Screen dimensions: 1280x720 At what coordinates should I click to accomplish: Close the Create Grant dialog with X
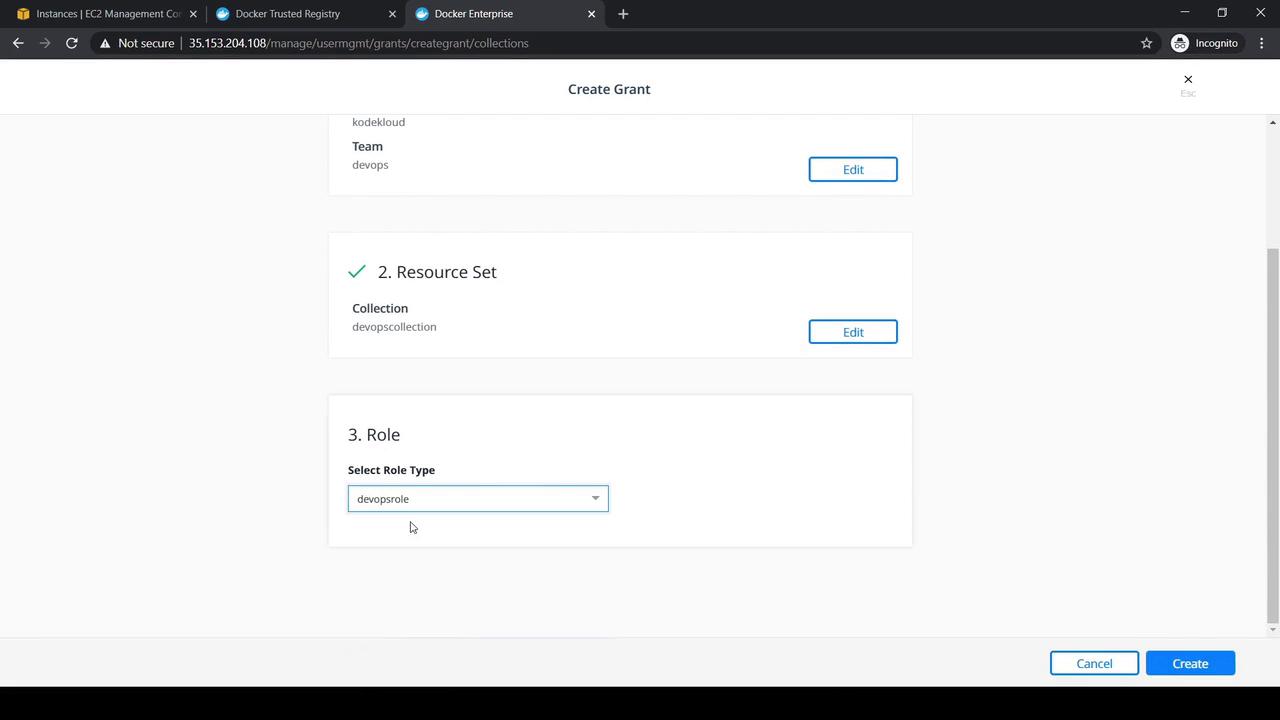click(1188, 79)
